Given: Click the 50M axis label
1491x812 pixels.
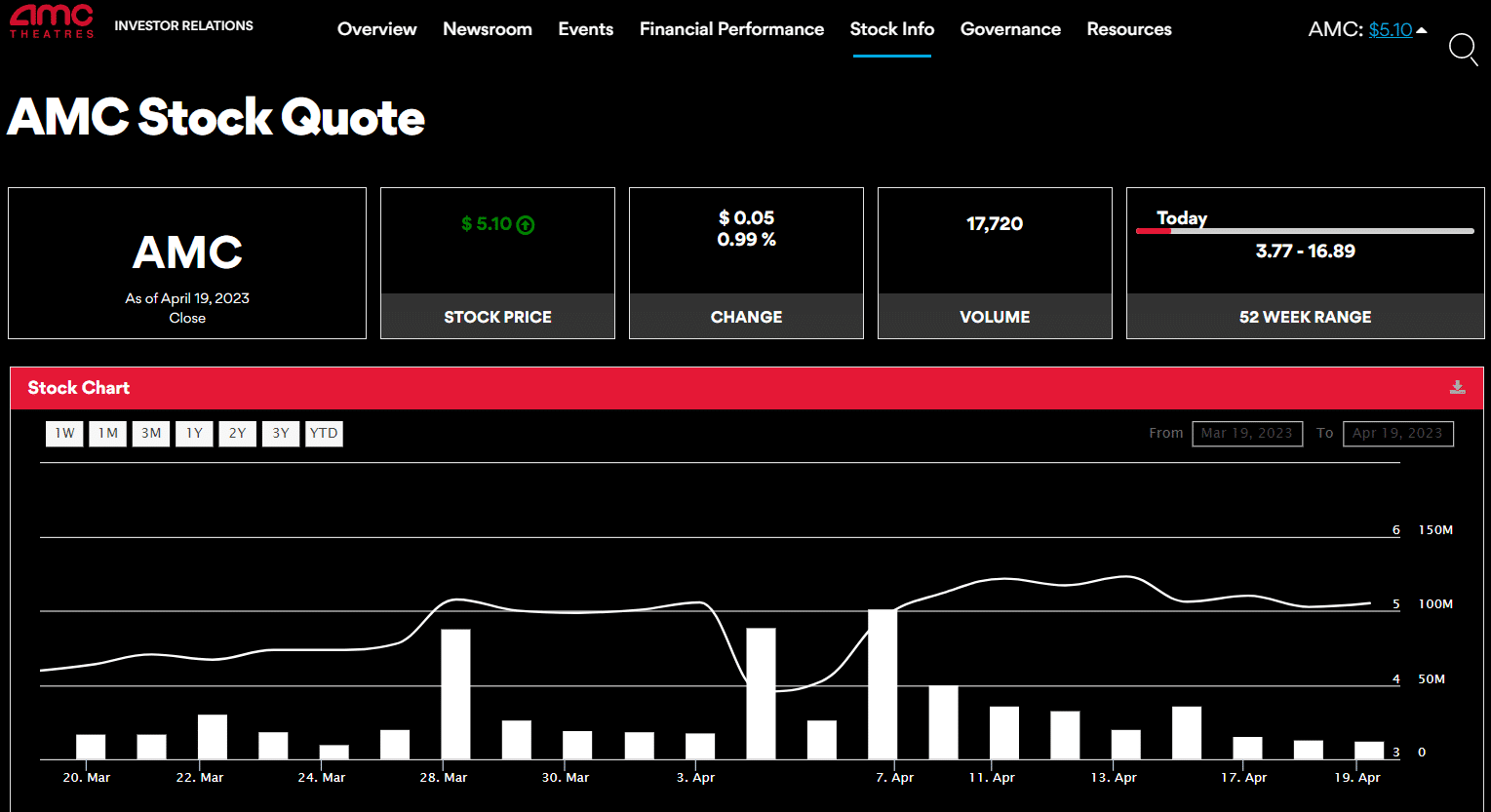Looking at the screenshot, I should (1432, 679).
